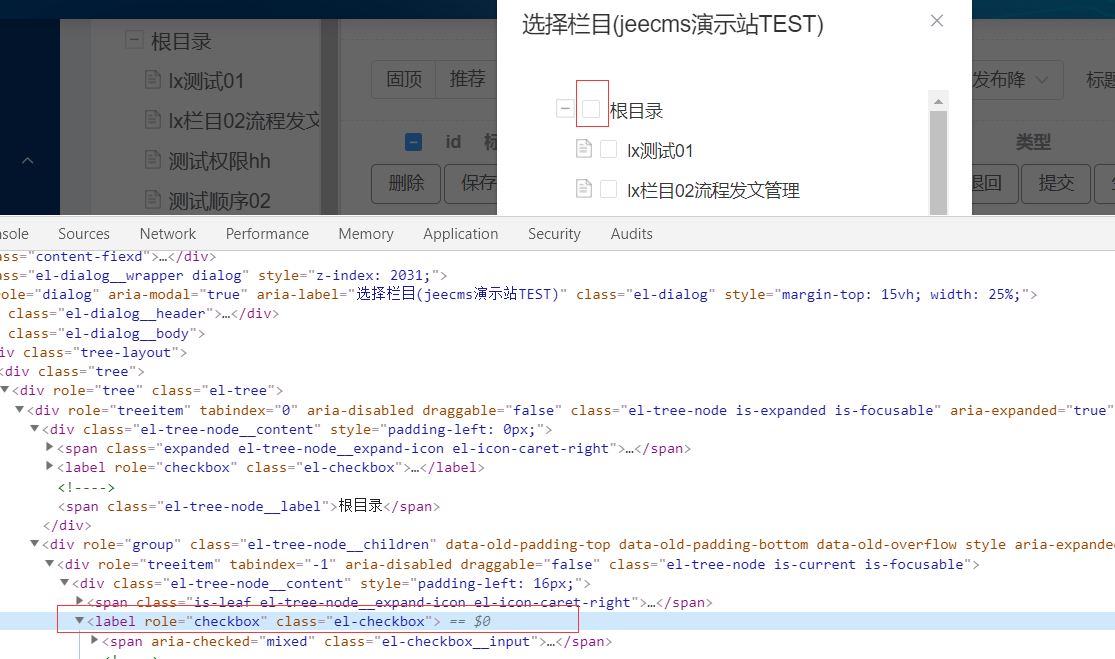Check the lx栏目02流程发文管理 checkbox
The height and width of the screenshot is (659, 1115).
[608, 189]
